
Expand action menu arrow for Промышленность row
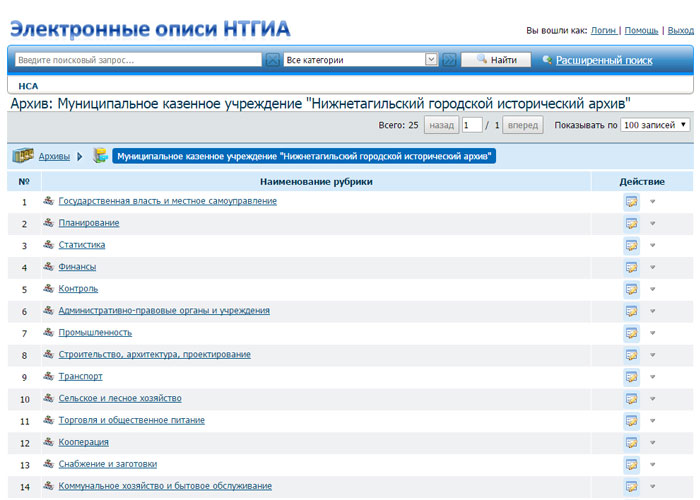[x=652, y=333]
